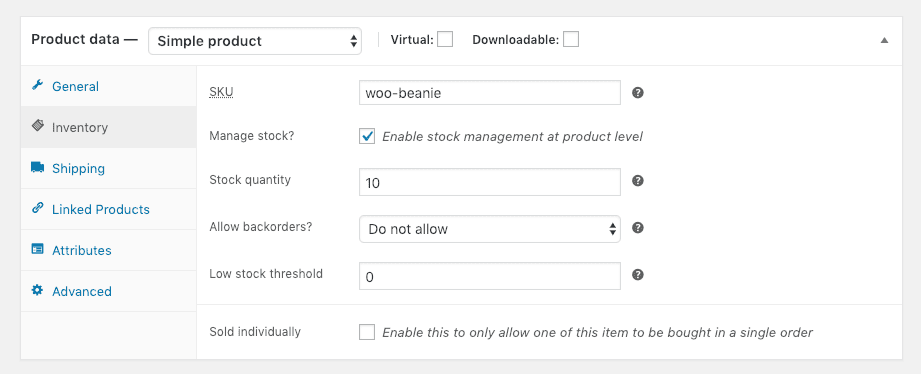This screenshot has height=374, width=921.
Task: Open the Stock quantity help tip
Action: coord(638,181)
